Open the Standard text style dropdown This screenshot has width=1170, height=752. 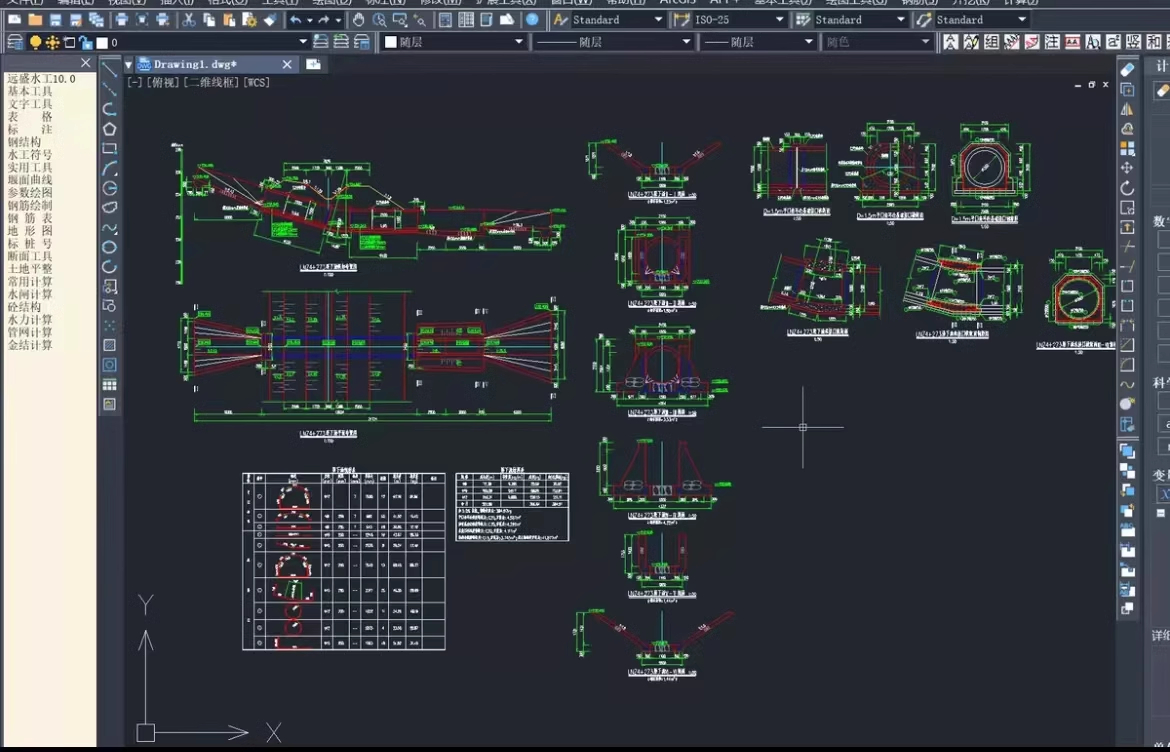pos(657,20)
